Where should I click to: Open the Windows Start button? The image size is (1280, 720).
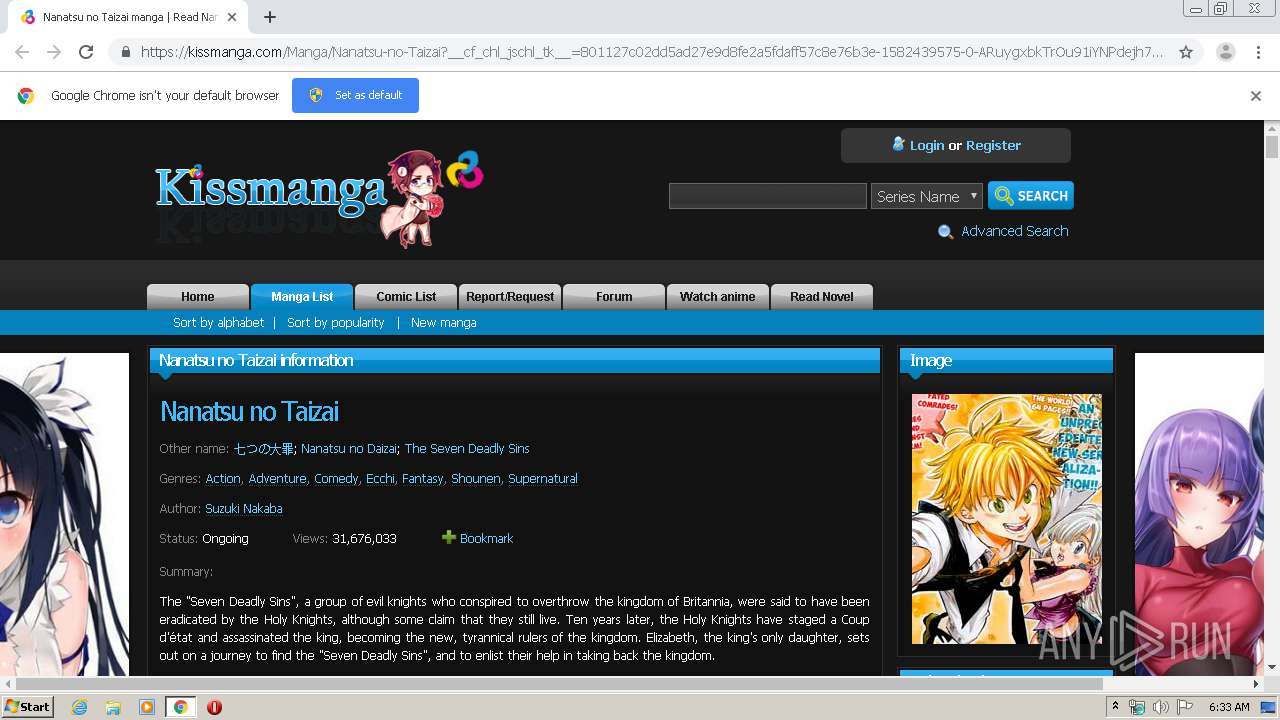click(x=28, y=706)
